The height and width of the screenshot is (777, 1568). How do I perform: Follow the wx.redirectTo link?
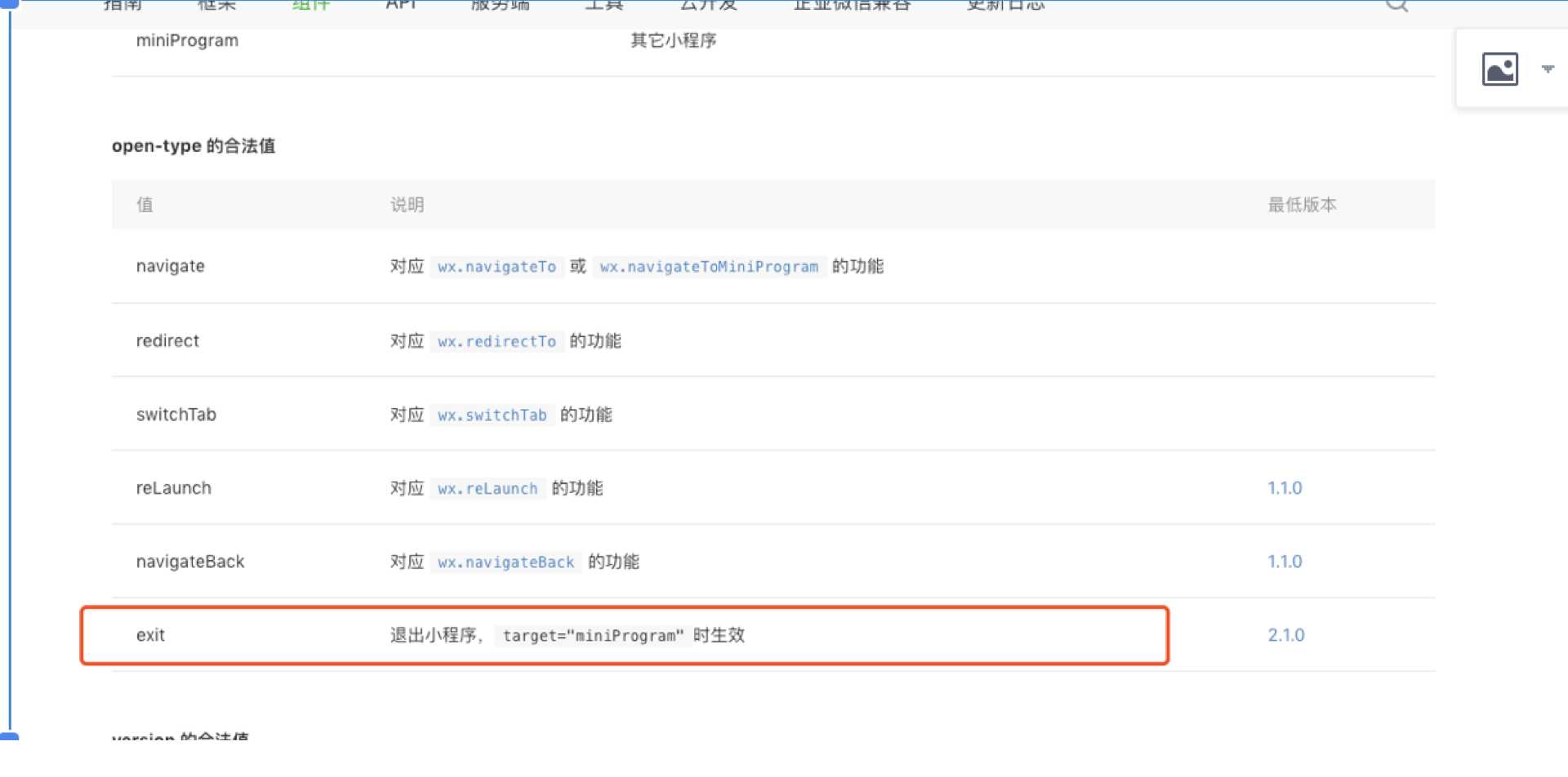pos(497,341)
